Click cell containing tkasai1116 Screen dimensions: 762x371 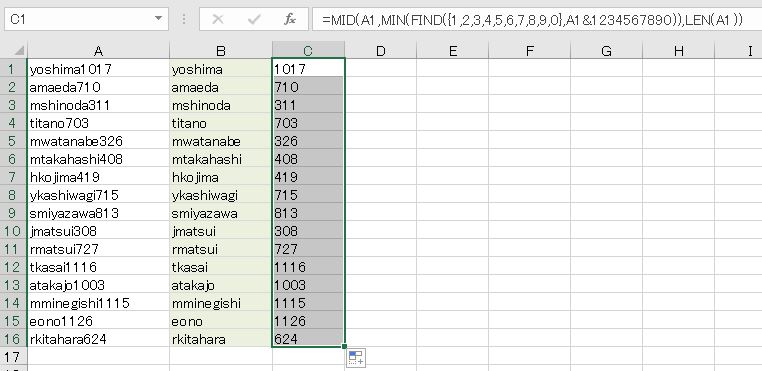point(98,267)
